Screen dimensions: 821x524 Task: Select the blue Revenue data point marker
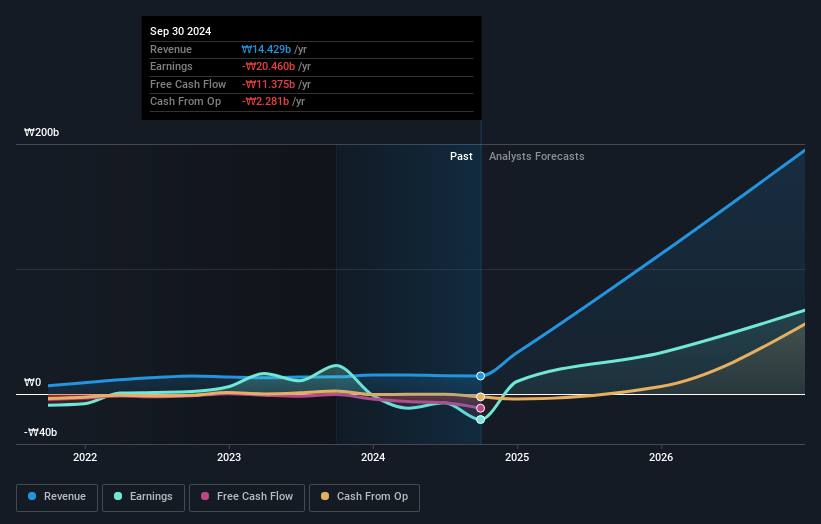coord(481,376)
